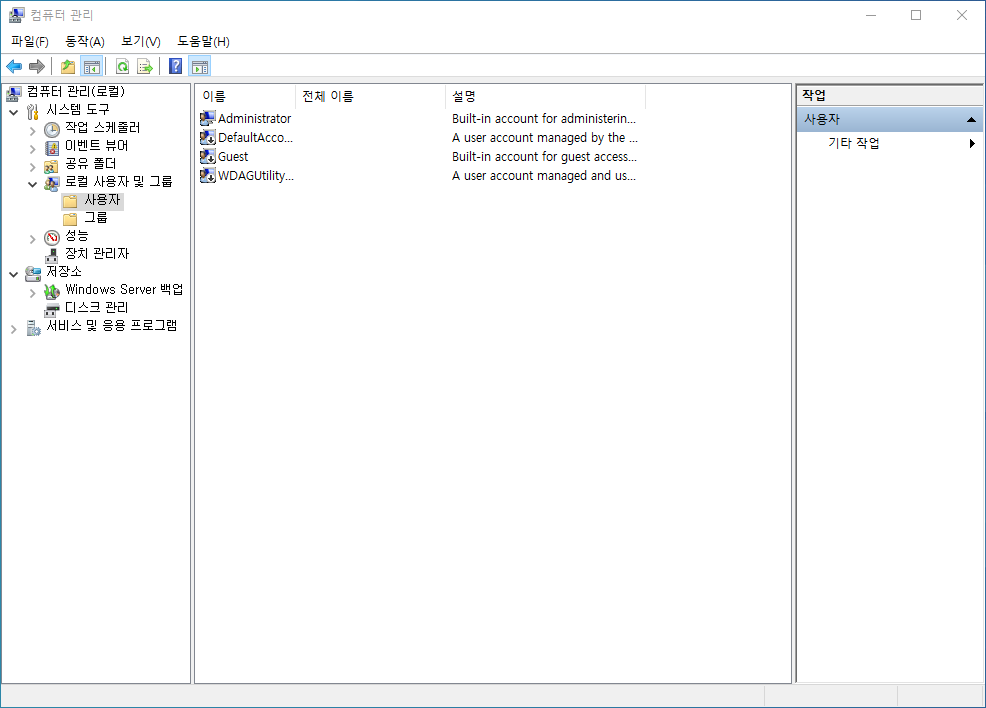The height and width of the screenshot is (708, 986).
Task: Toggle console tree pane toolbar icon
Action: tap(92, 66)
